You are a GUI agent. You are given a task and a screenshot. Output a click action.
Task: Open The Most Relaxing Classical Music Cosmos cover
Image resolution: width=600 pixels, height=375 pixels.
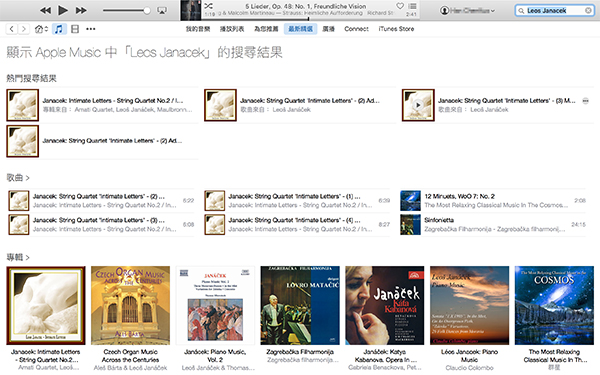(x=554, y=305)
